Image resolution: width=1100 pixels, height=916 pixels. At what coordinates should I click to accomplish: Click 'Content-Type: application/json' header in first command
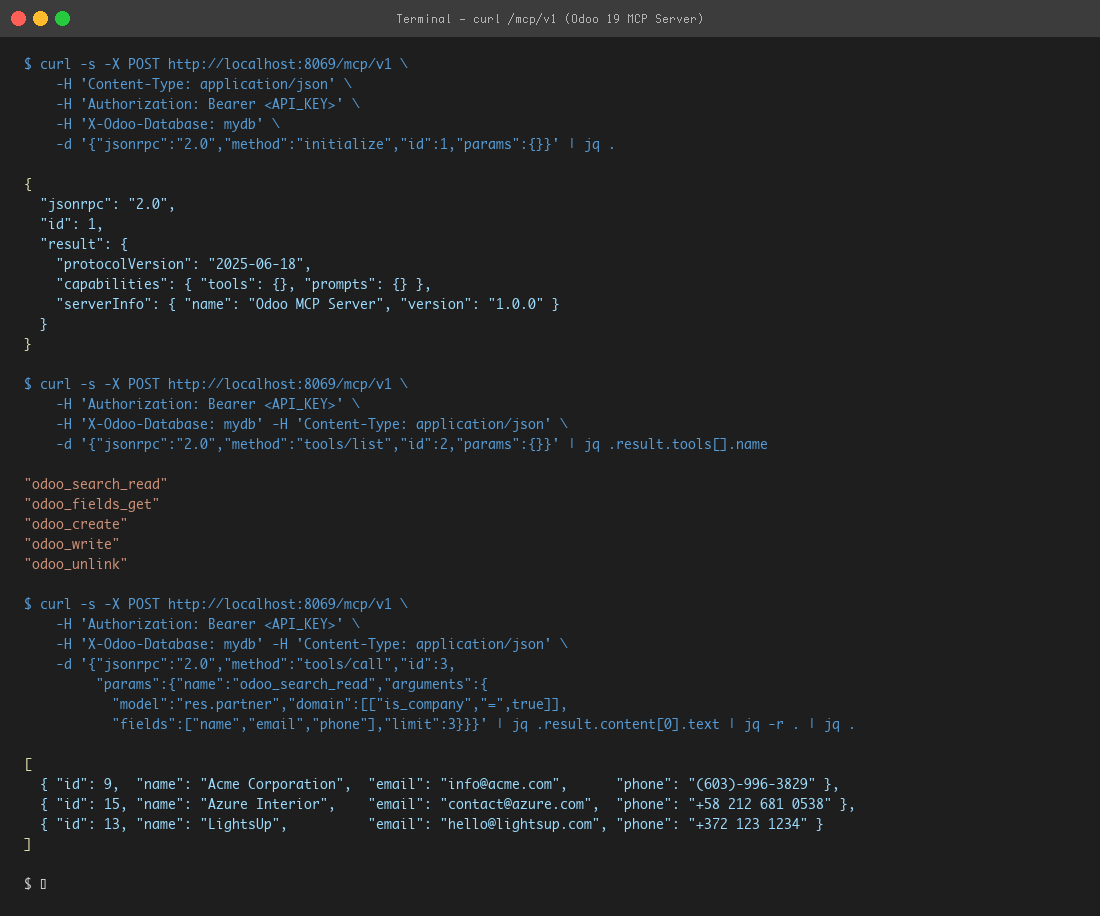pos(208,84)
